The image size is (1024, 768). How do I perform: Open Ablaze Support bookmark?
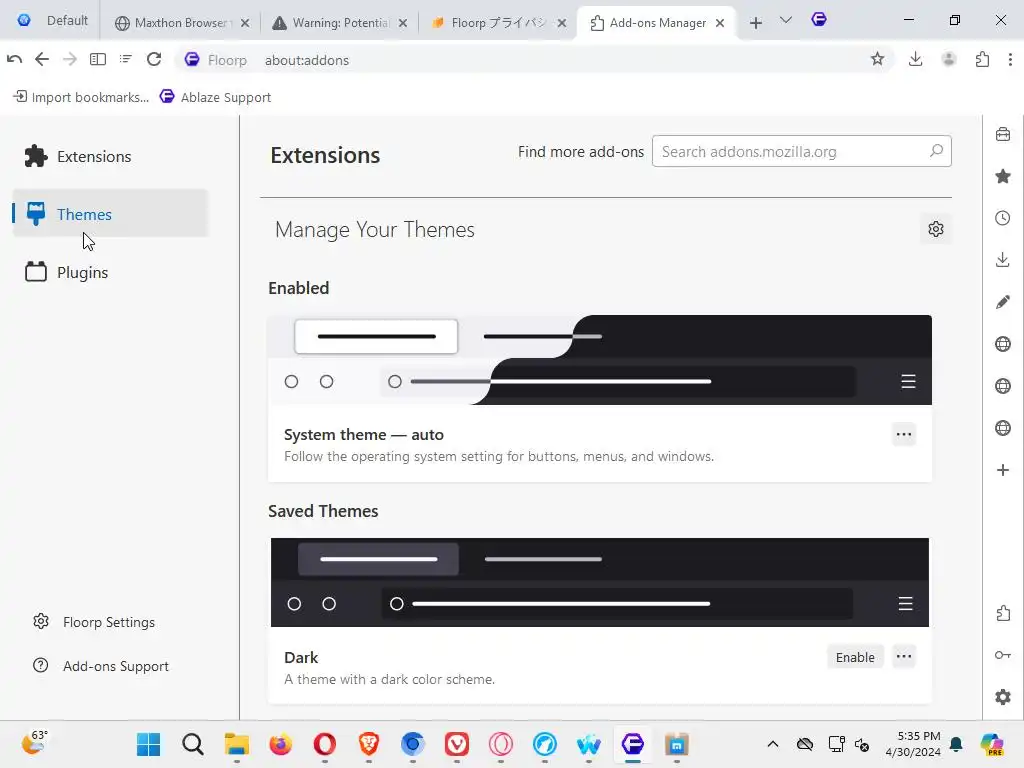coord(215,97)
